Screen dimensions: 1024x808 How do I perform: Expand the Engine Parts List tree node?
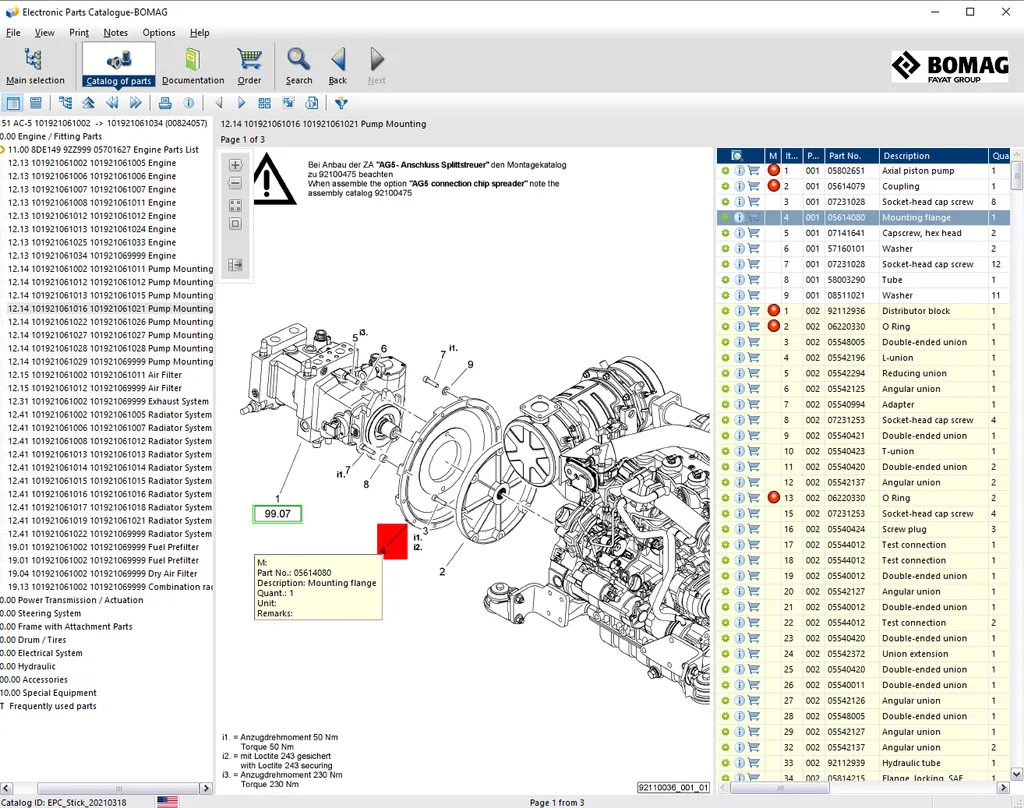[x=3, y=150]
